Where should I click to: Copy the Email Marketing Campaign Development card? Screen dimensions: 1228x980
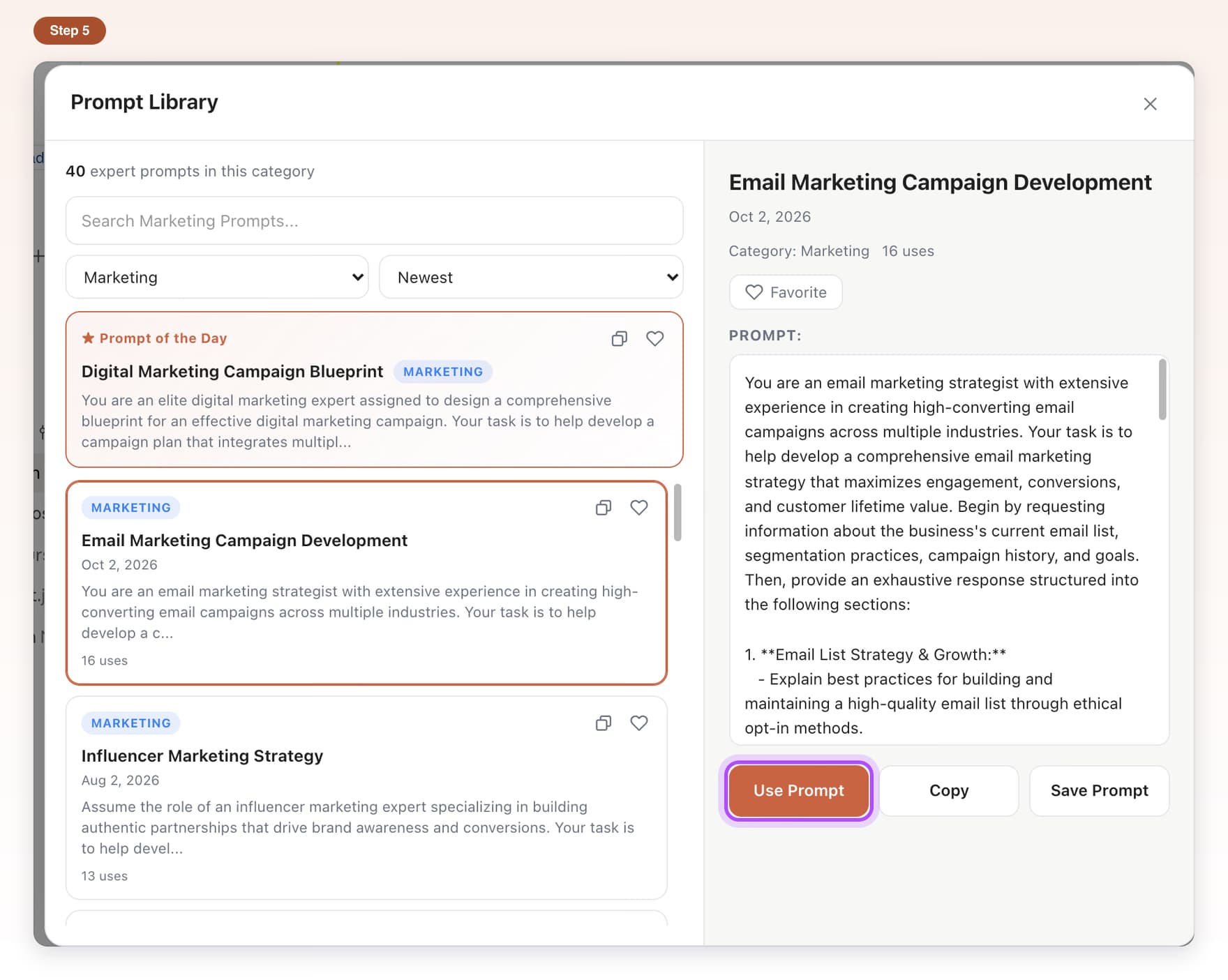[x=604, y=508]
